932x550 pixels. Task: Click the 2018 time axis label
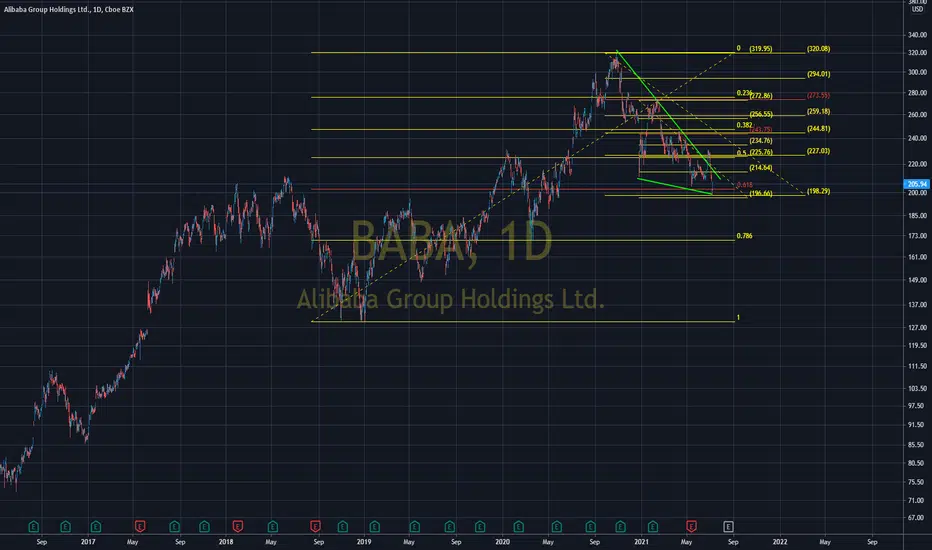(x=226, y=542)
